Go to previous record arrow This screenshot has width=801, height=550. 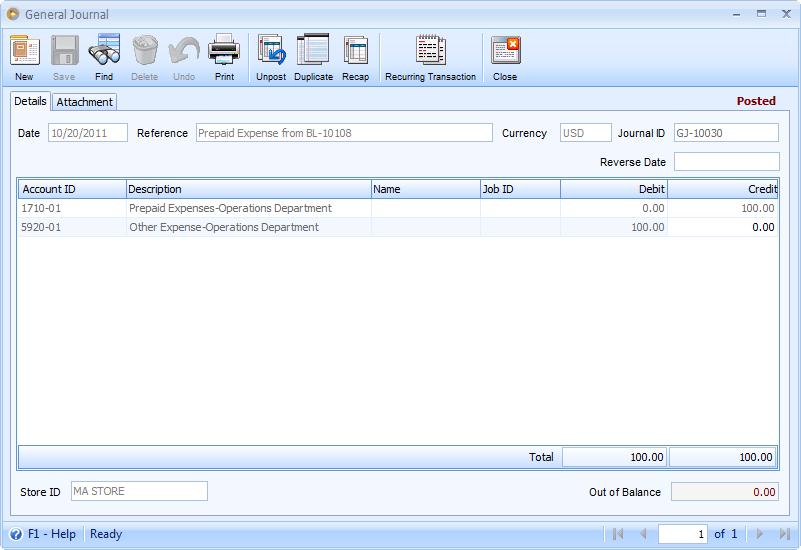(643, 534)
